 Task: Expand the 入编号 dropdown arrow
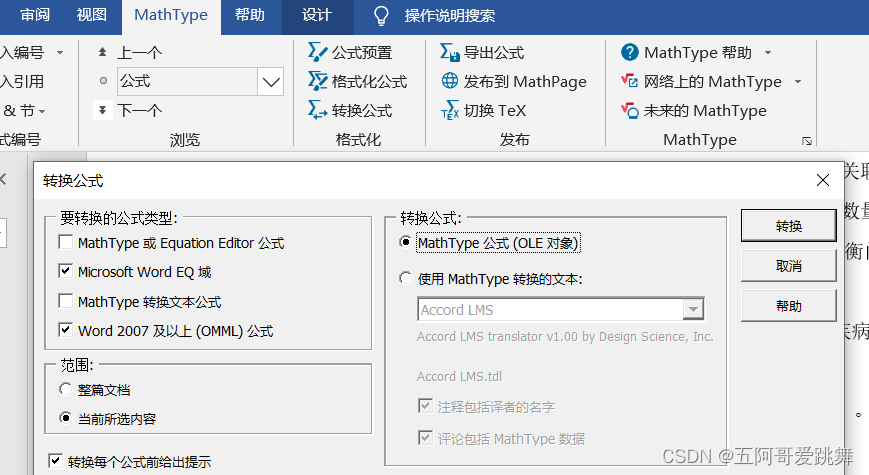point(60,53)
